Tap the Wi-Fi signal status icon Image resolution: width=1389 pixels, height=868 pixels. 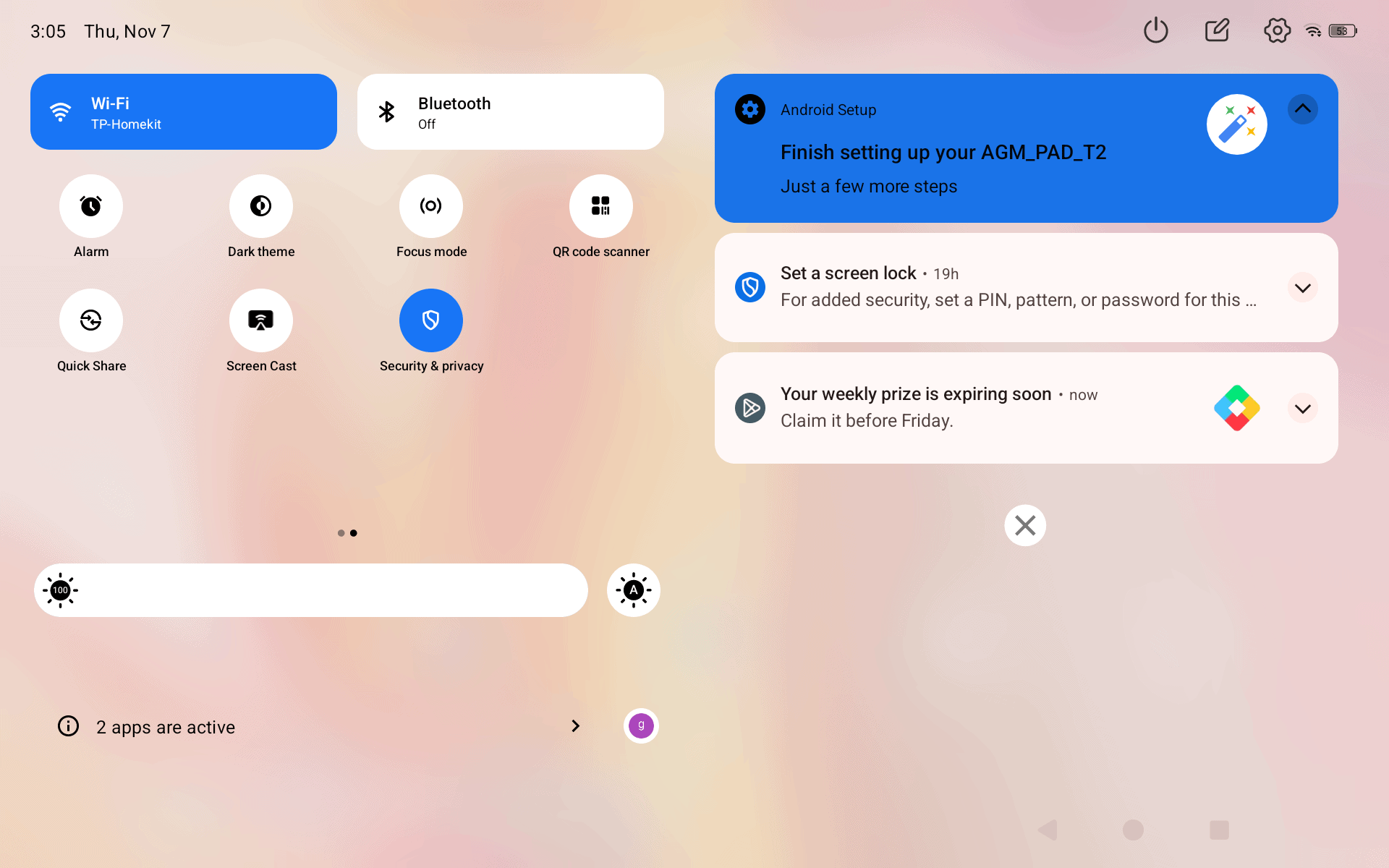pos(1313,31)
